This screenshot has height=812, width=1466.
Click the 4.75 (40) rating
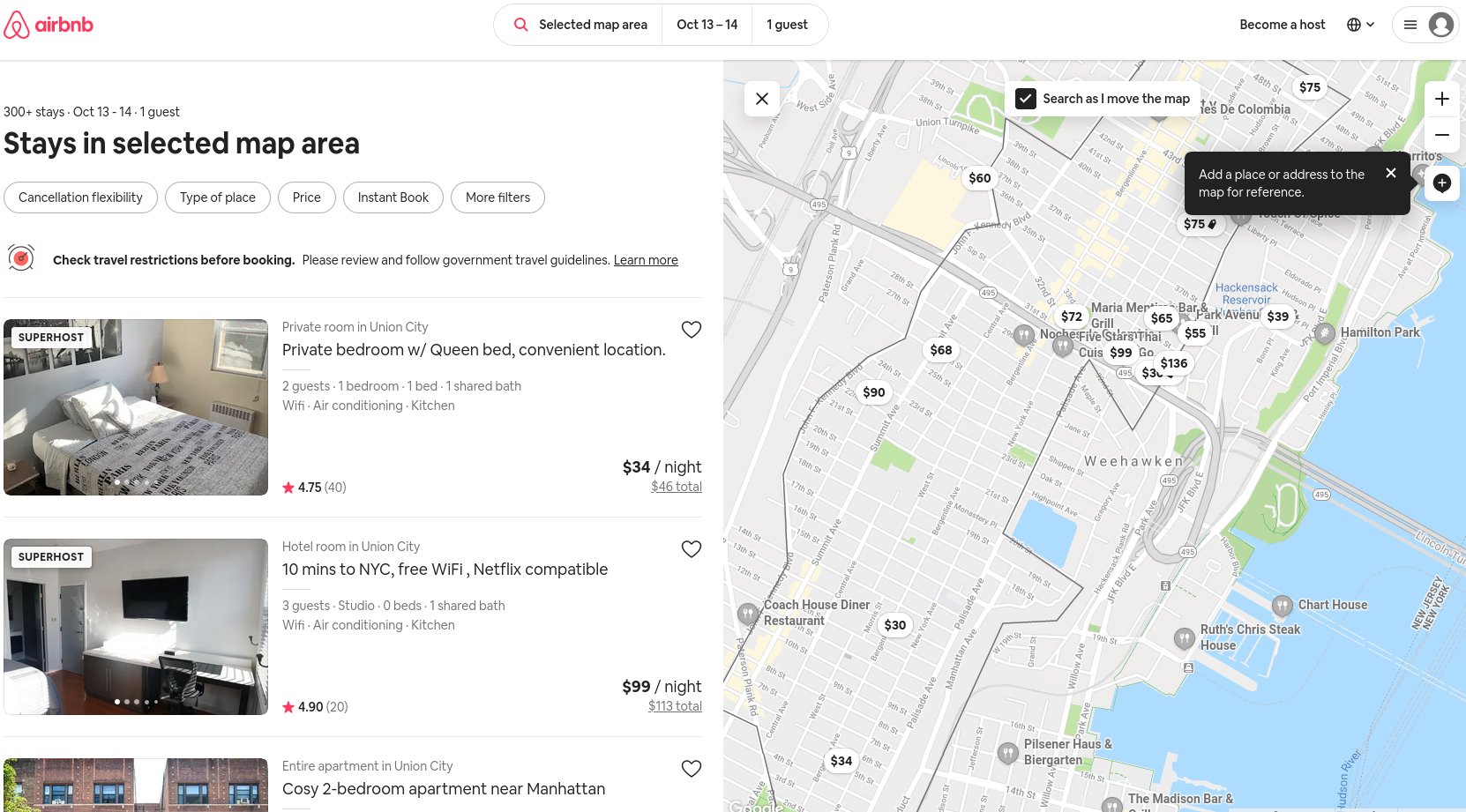coord(314,488)
